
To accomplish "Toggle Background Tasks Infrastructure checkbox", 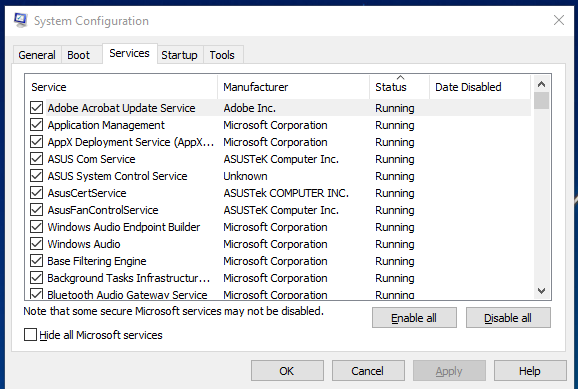I will [x=36, y=278].
